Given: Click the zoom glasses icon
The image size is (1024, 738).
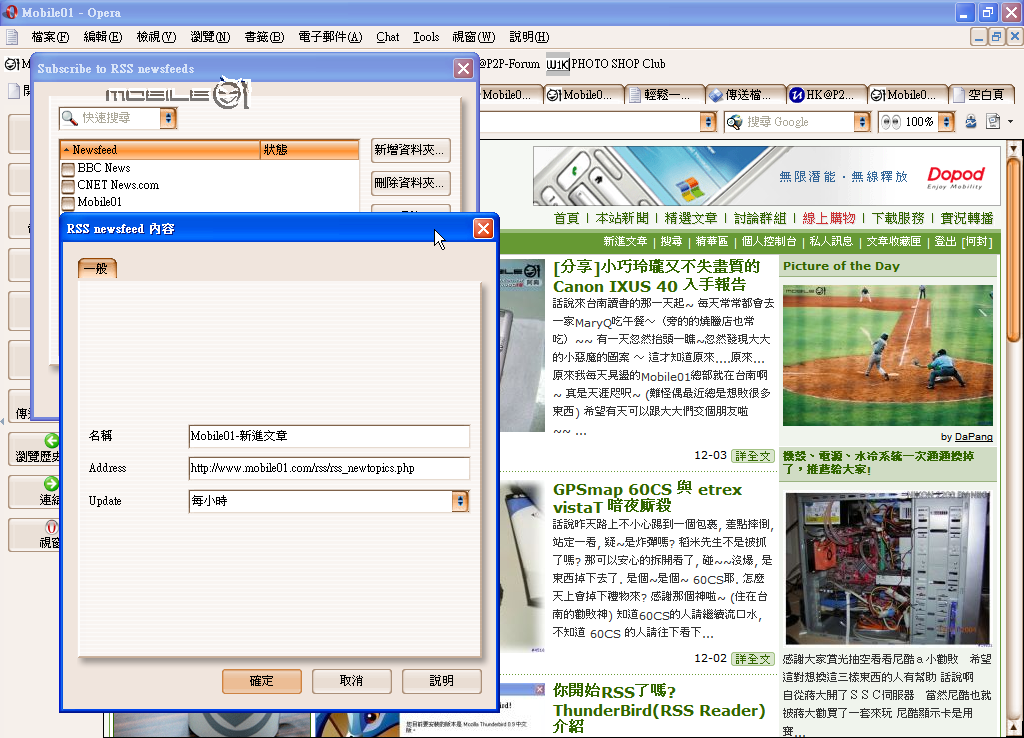Looking at the screenshot, I should coord(890,122).
